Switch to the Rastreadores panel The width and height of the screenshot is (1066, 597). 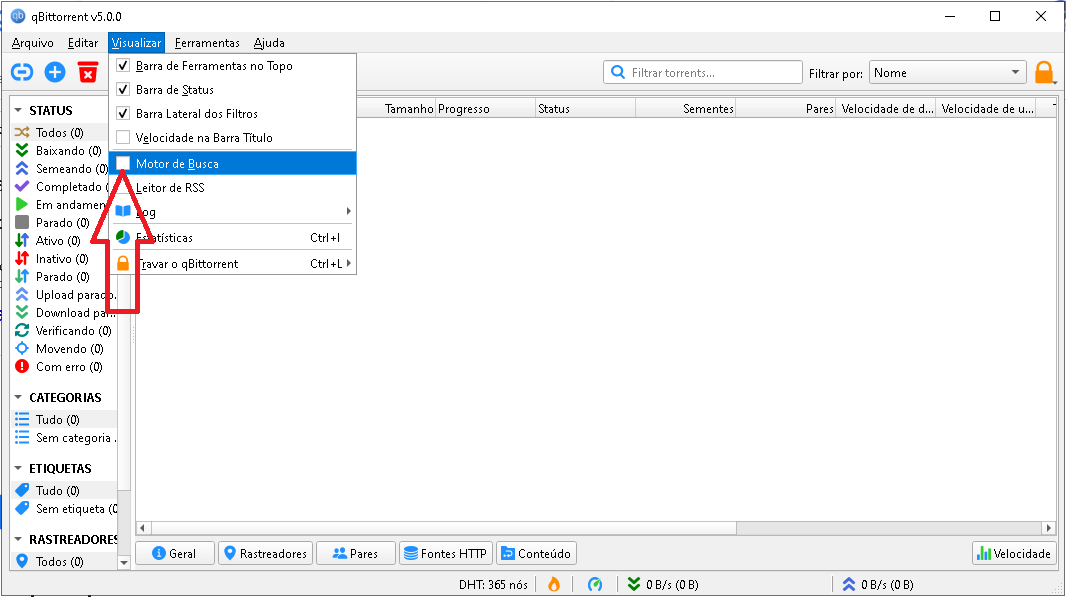tap(265, 552)
